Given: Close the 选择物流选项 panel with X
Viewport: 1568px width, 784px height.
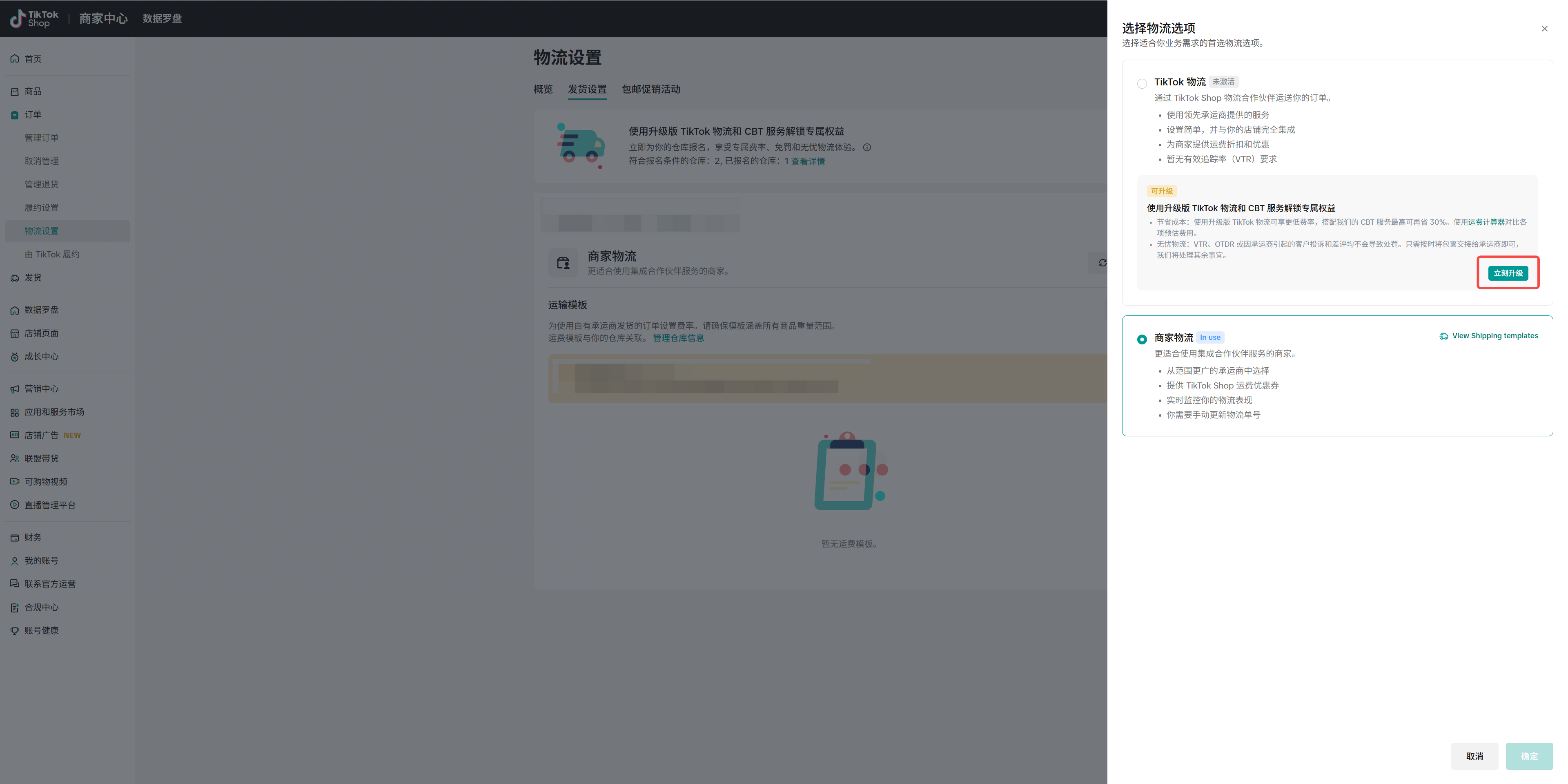Looking at the screenshot, I should 1544,29.
